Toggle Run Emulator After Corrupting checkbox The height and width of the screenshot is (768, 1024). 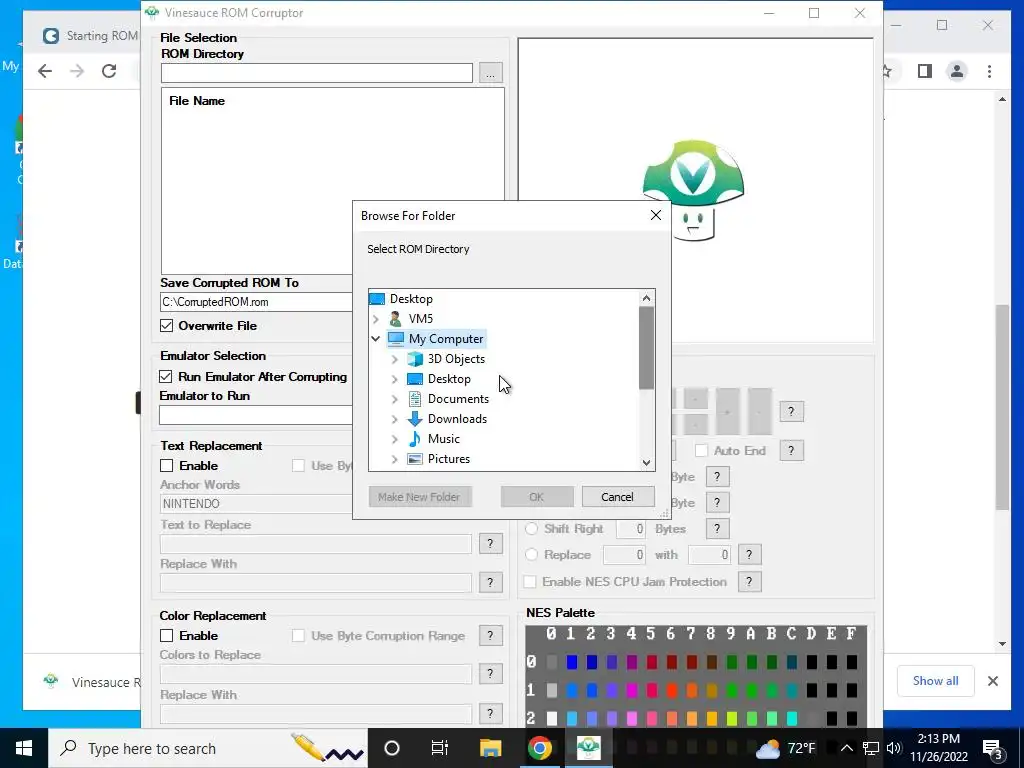click(x=166, y=377)
